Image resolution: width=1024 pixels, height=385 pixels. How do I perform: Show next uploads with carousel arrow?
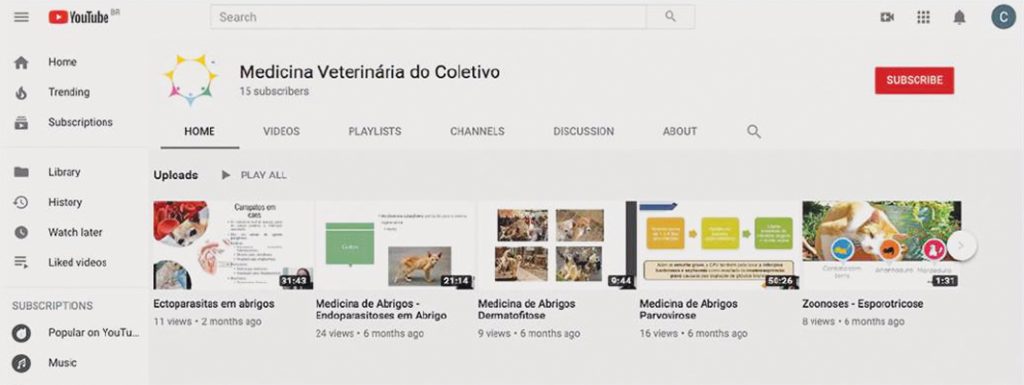tap(961, 246)
